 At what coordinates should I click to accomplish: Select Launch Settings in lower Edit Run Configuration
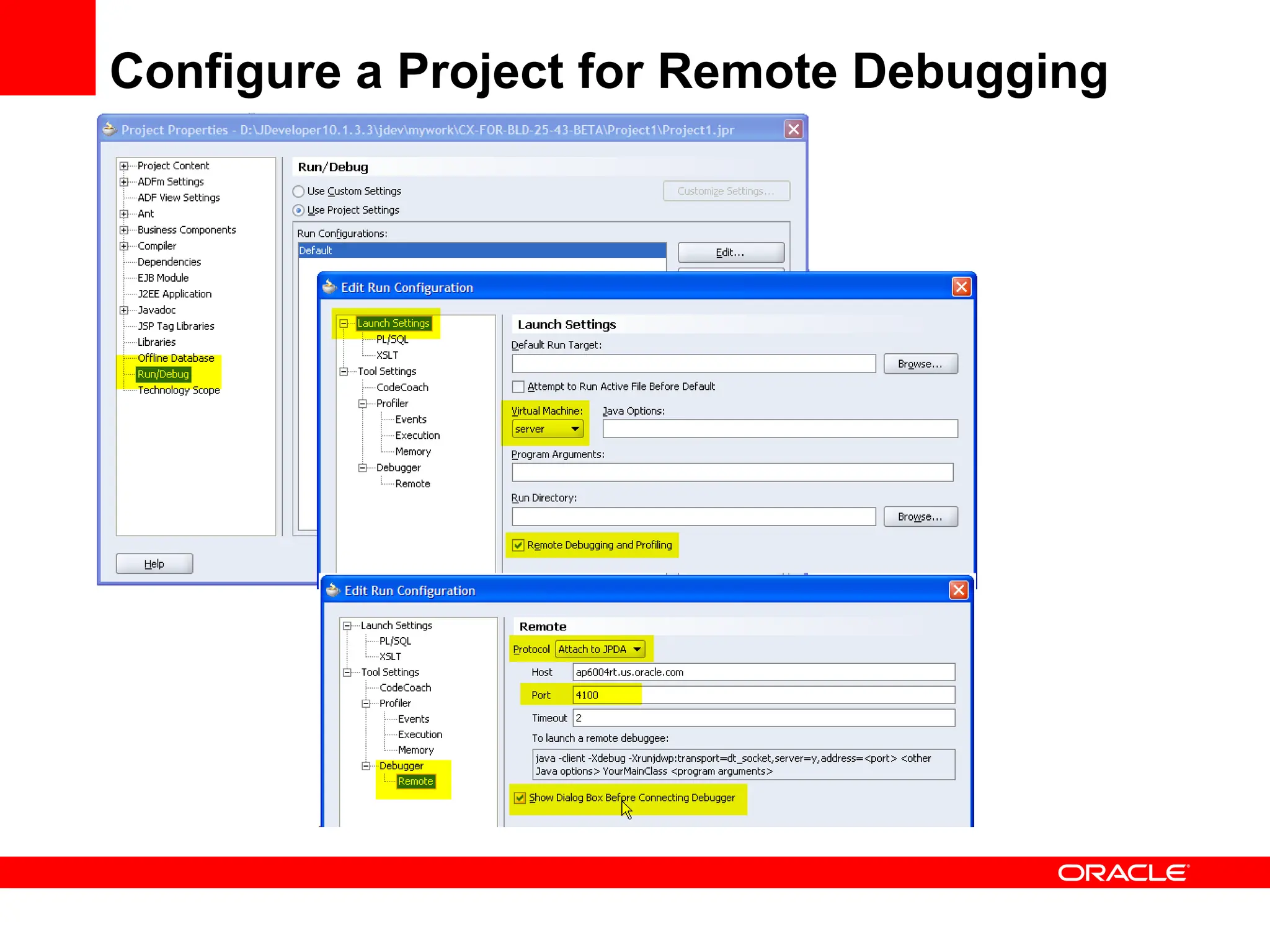(396, 626)
